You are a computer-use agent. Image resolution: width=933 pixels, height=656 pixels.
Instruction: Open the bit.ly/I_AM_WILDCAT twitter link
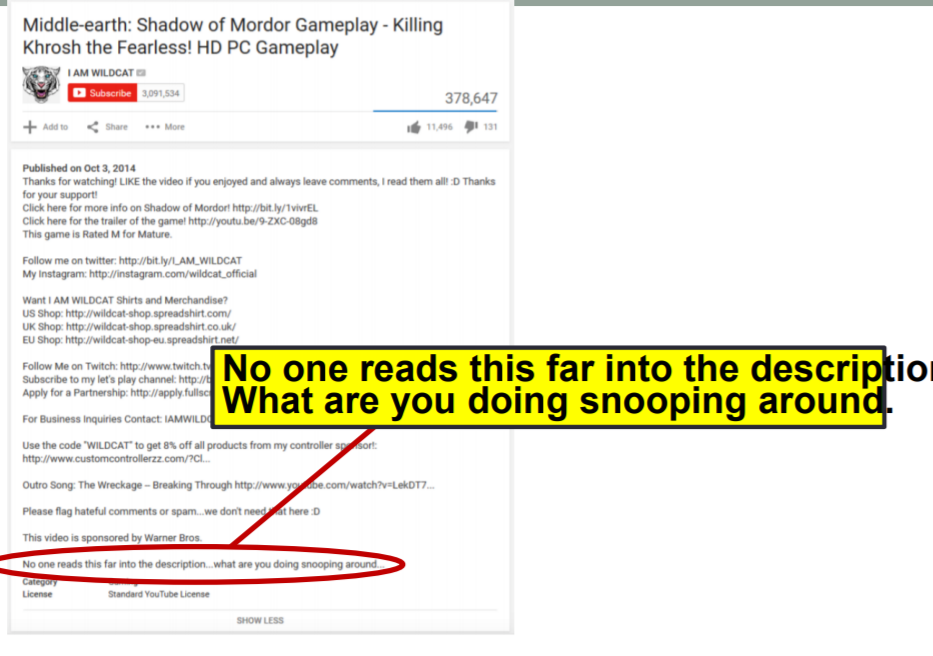tap(180, 261)
